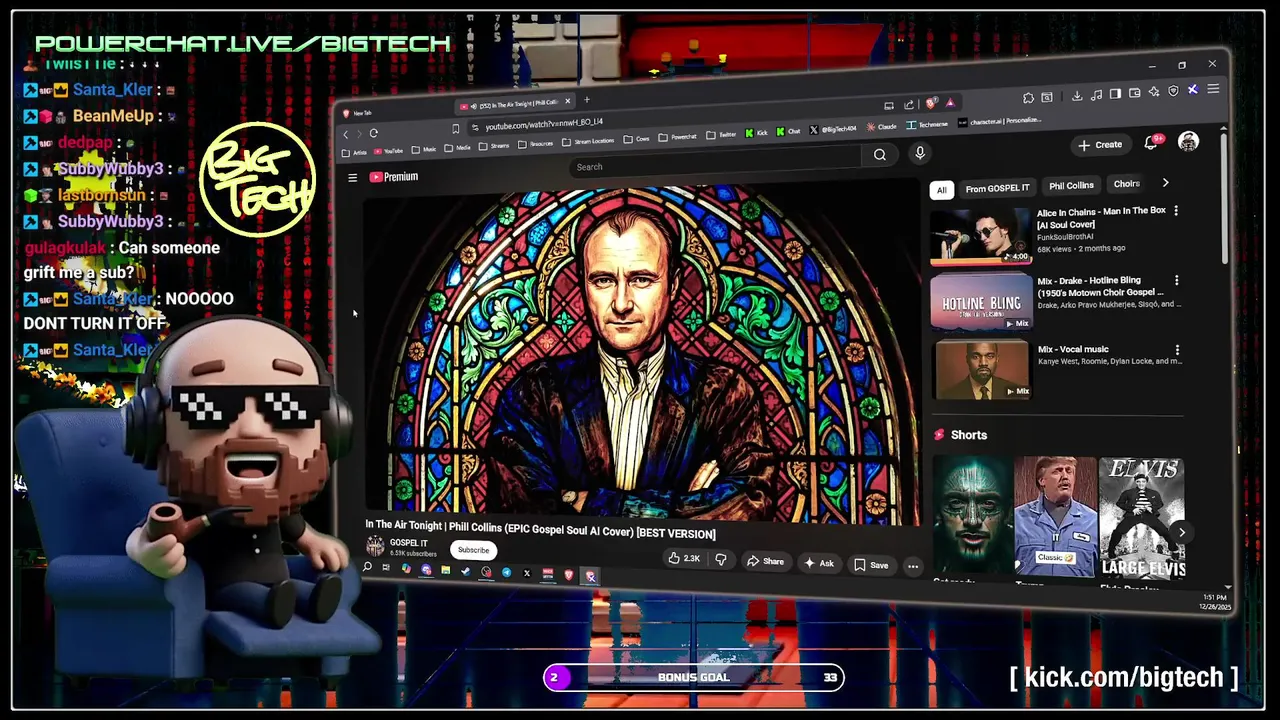Save the video with Save button

click(x=870, y=565)
